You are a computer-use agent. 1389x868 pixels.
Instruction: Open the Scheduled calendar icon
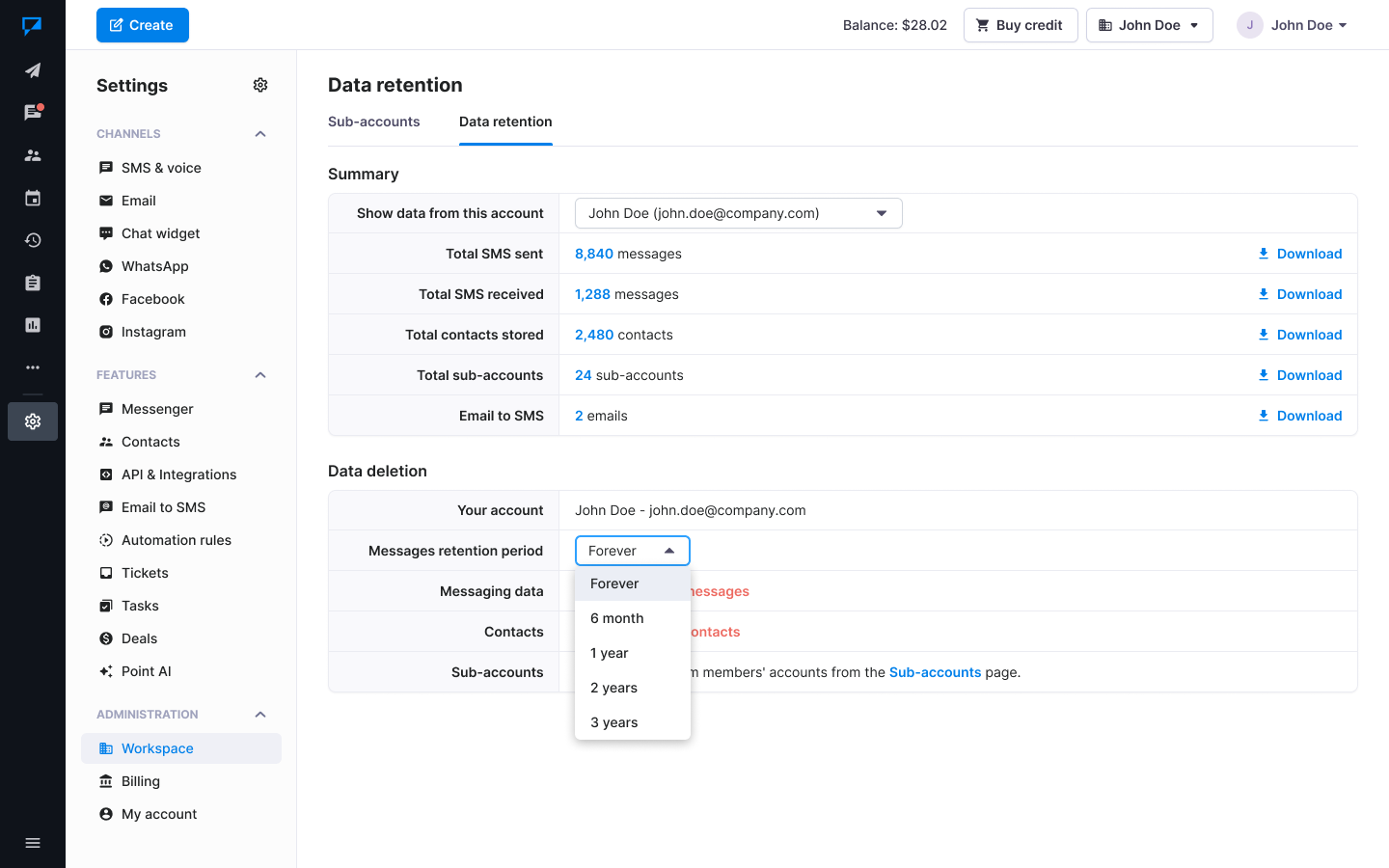pyautogui.click(x=33, y=198)
